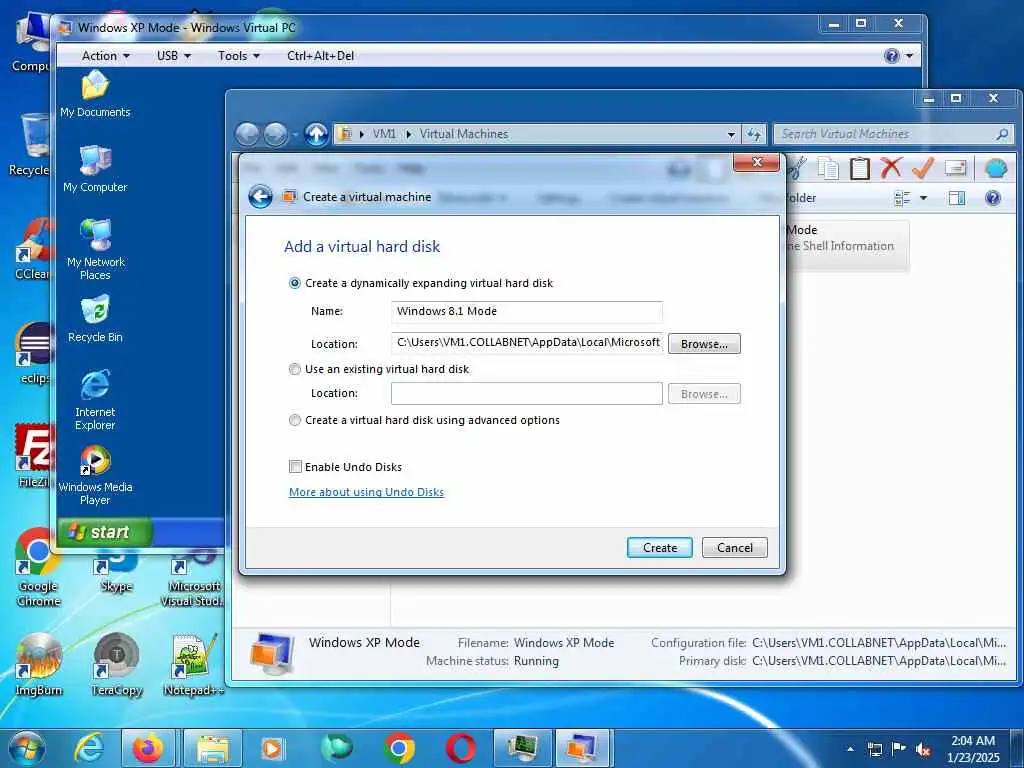
Task: Open Windows Virtual PC help question mark icon
Action: (x=891, y=56)
